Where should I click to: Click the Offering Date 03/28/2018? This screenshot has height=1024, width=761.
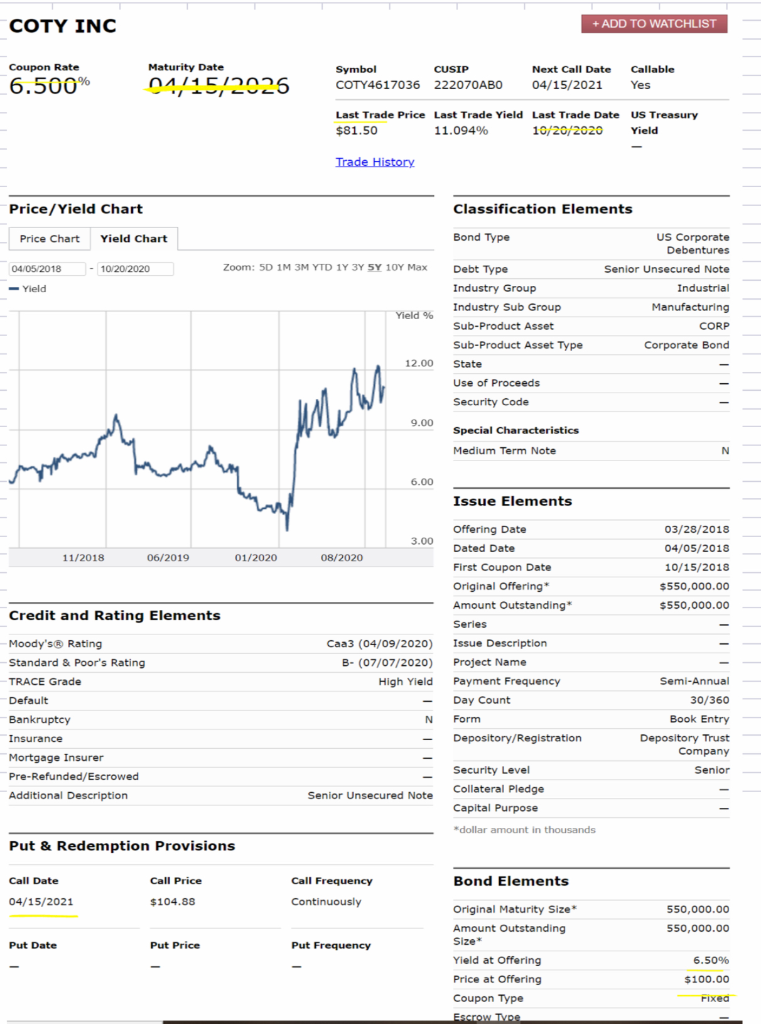click(x=697, y=530)
